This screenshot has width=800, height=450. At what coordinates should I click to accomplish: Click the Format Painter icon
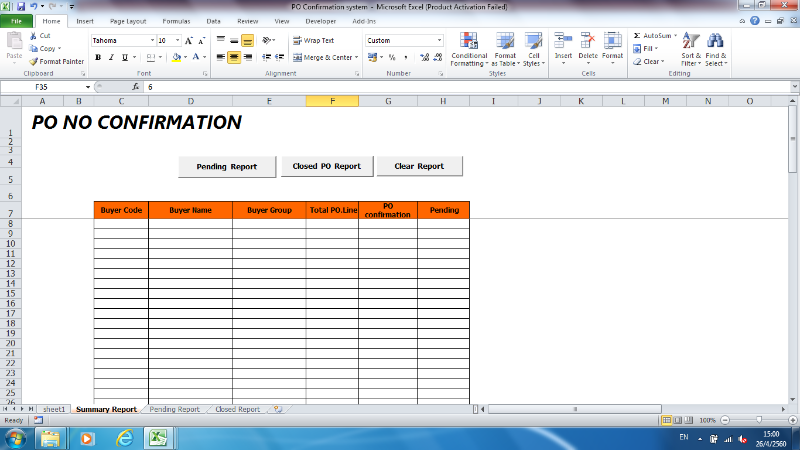[x=33, y=61]
